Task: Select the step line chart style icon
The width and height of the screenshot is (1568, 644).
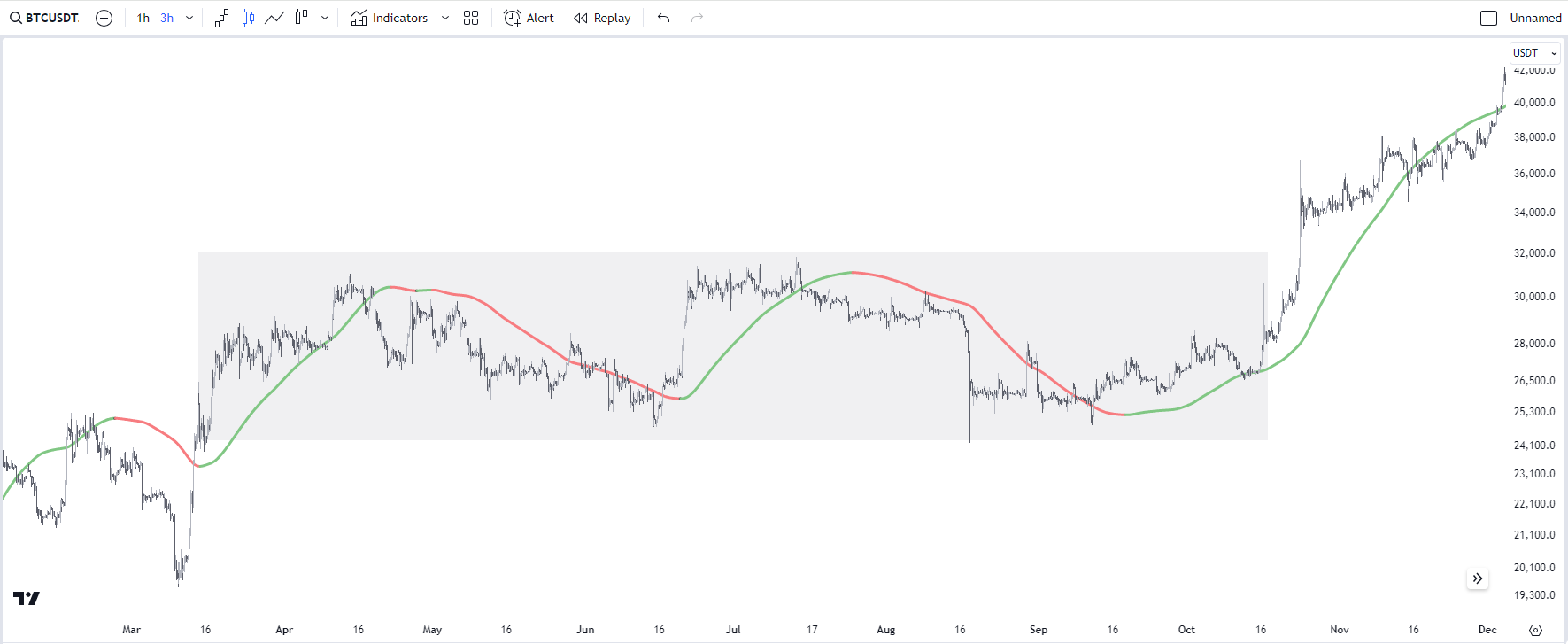Action: tap(222, 18)
